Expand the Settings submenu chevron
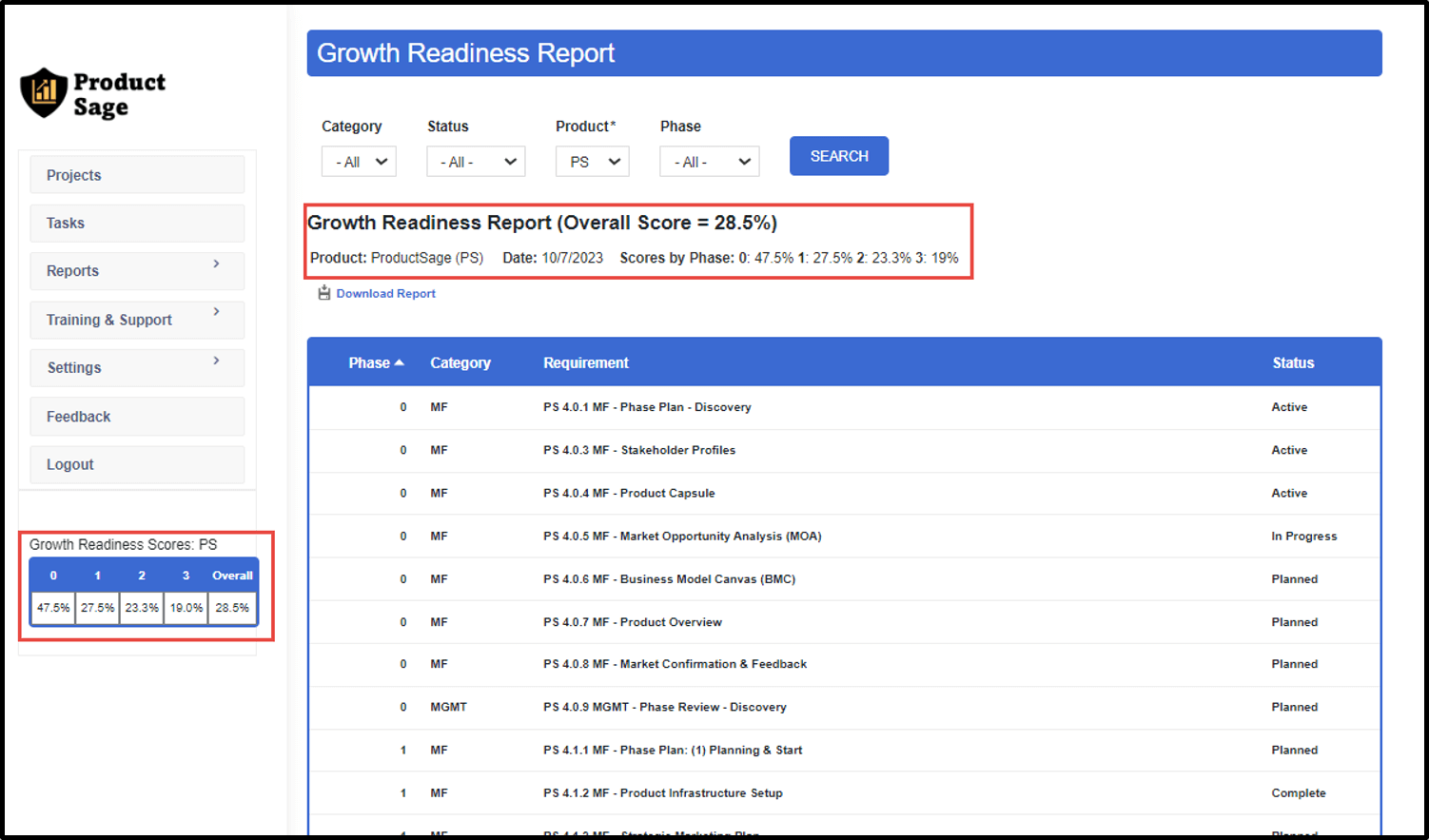 pyautogui.click(x=216, y=361)
